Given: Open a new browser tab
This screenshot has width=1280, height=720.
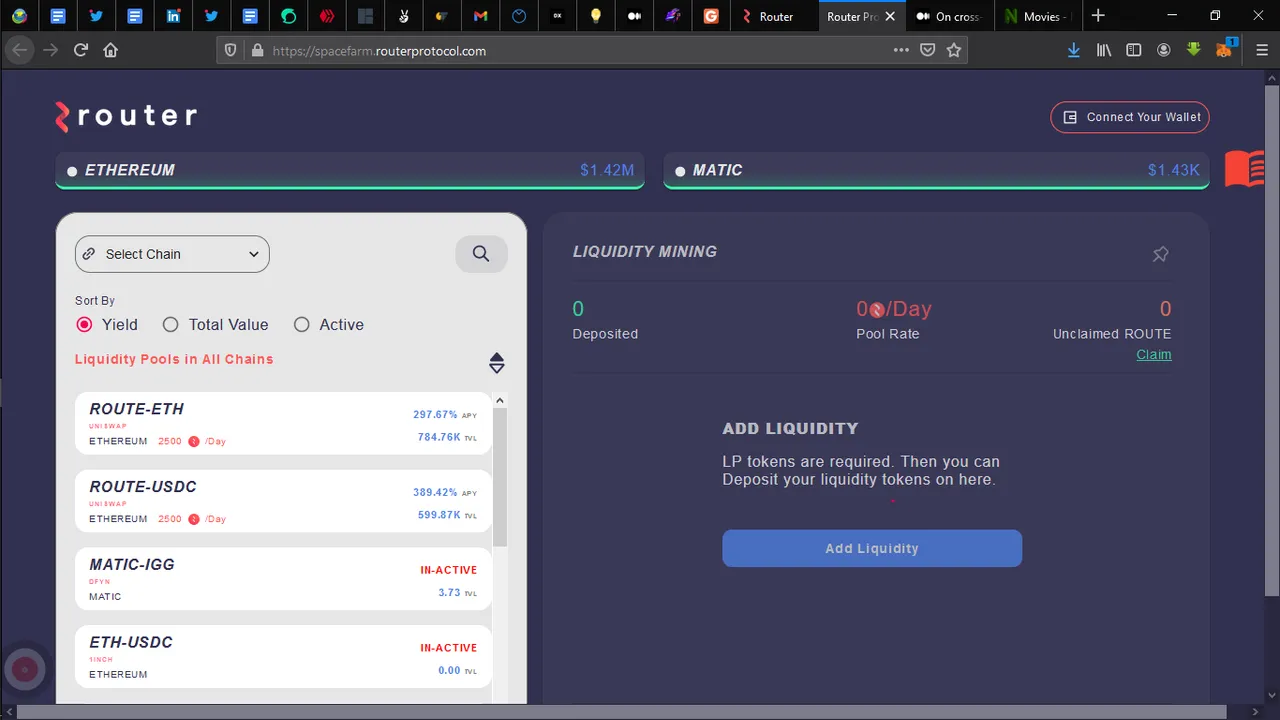Looking at the screenshot, I should [x=1098, y=16].
